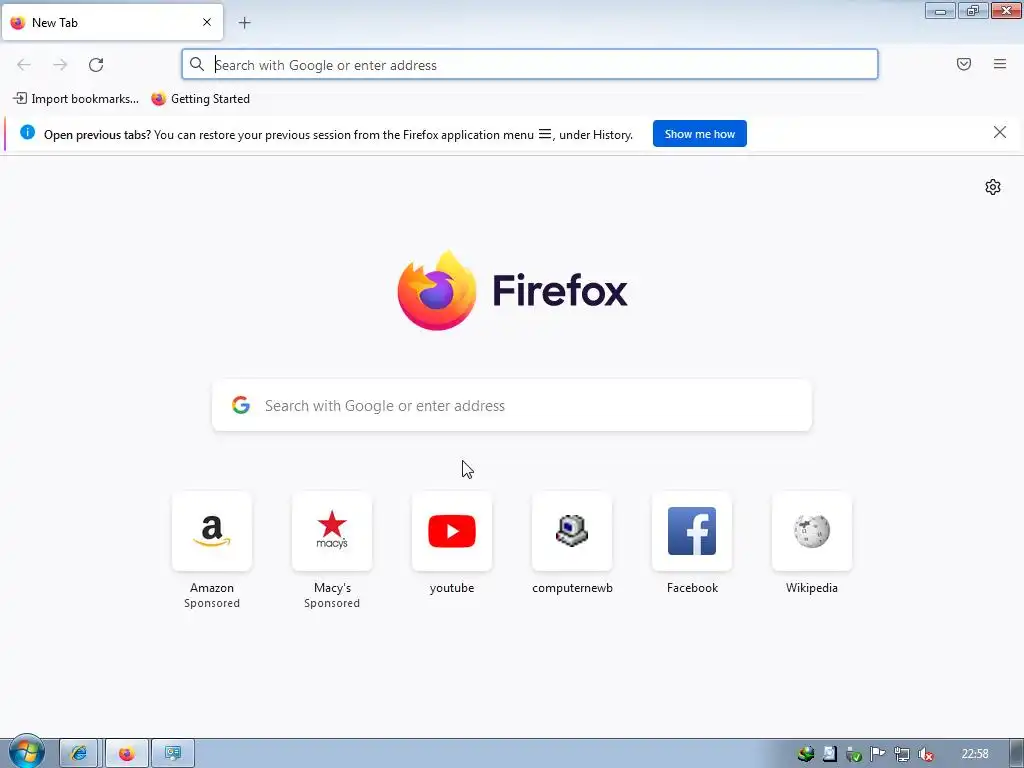The image size is (1024, 768).
Task: Open the Wikipedia shortcut tile
Action: tap(812, 532)
